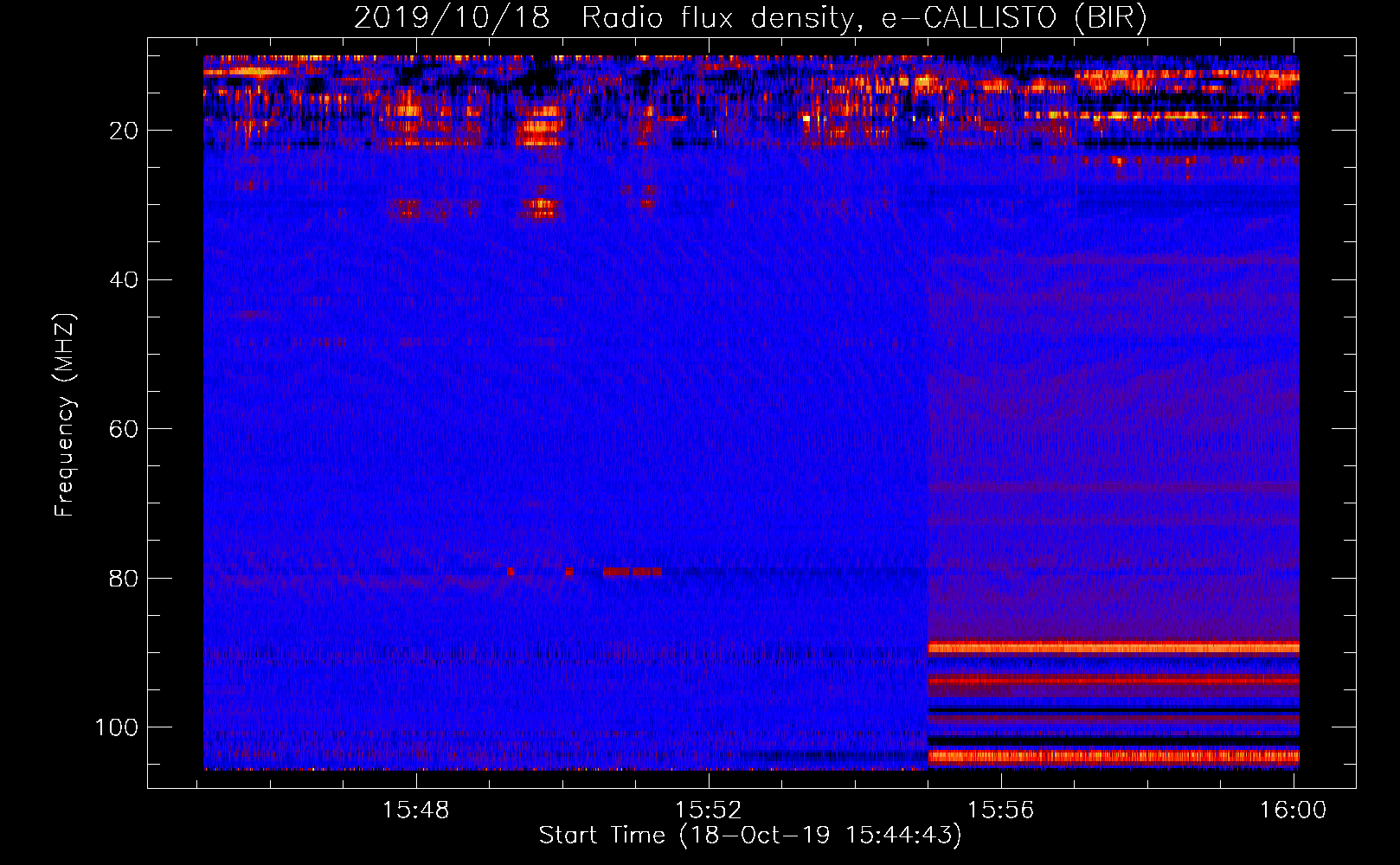Click the bright orange band near 90 MHz
1400x865 pixels.
pyautogui.click(x=1114, y=647)
